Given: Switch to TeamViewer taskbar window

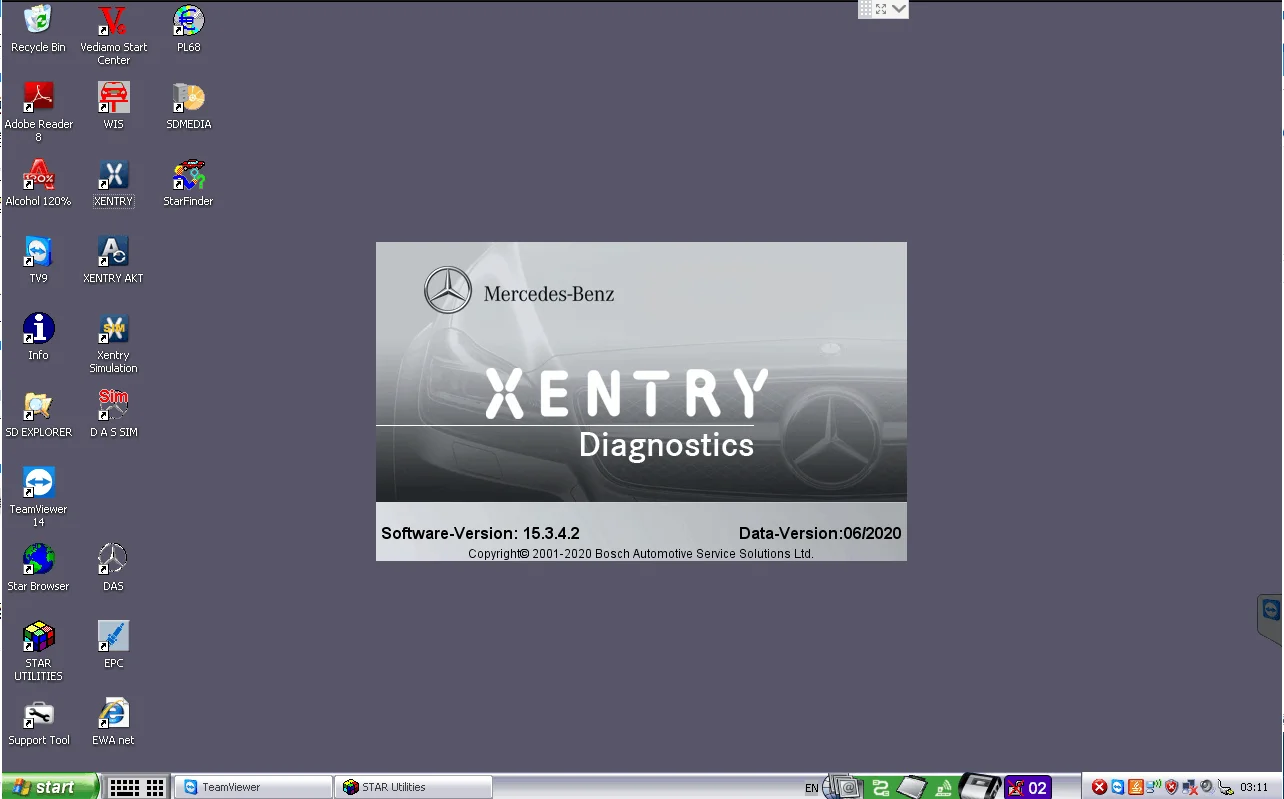Looking at the screenshot, I should coord(255,787).
